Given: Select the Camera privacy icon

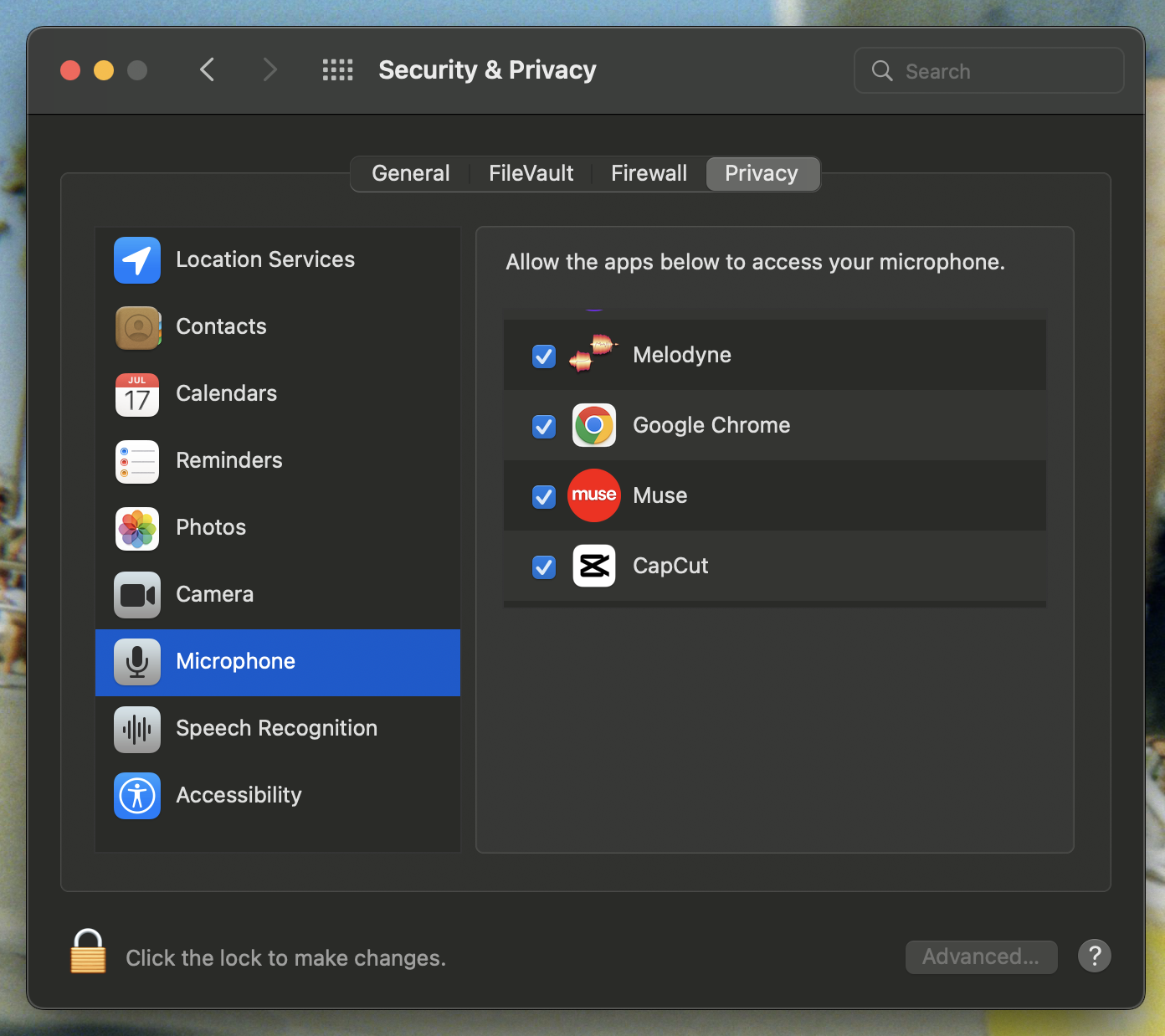Looking at the screenshot, I should coord(136,595).
